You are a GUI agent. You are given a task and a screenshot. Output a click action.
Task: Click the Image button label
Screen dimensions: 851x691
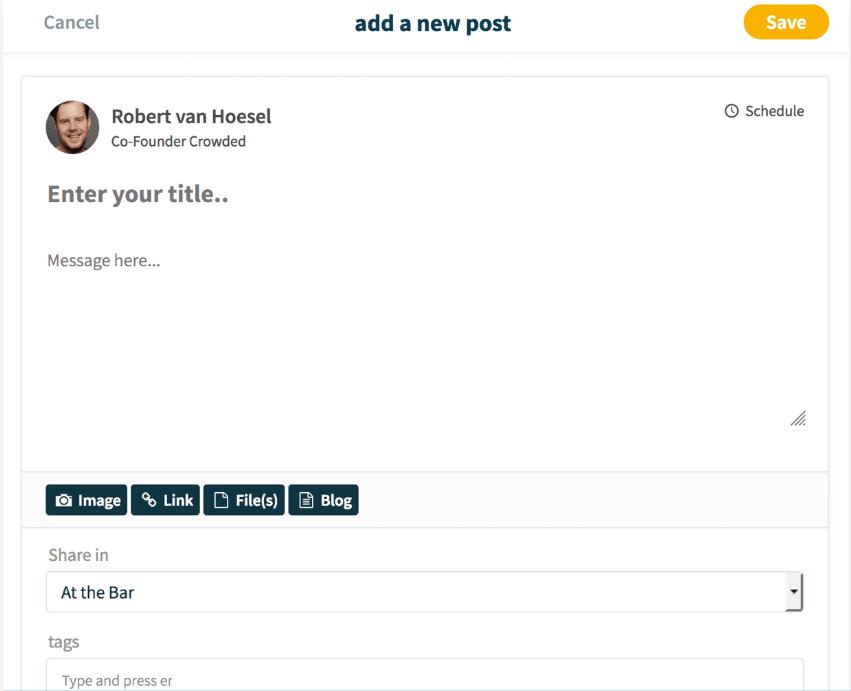[x=99, y=501]
